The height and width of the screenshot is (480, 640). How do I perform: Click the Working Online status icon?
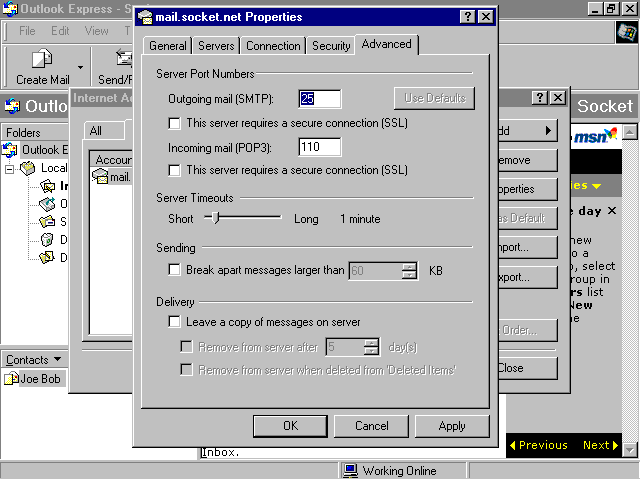(350, 470)
